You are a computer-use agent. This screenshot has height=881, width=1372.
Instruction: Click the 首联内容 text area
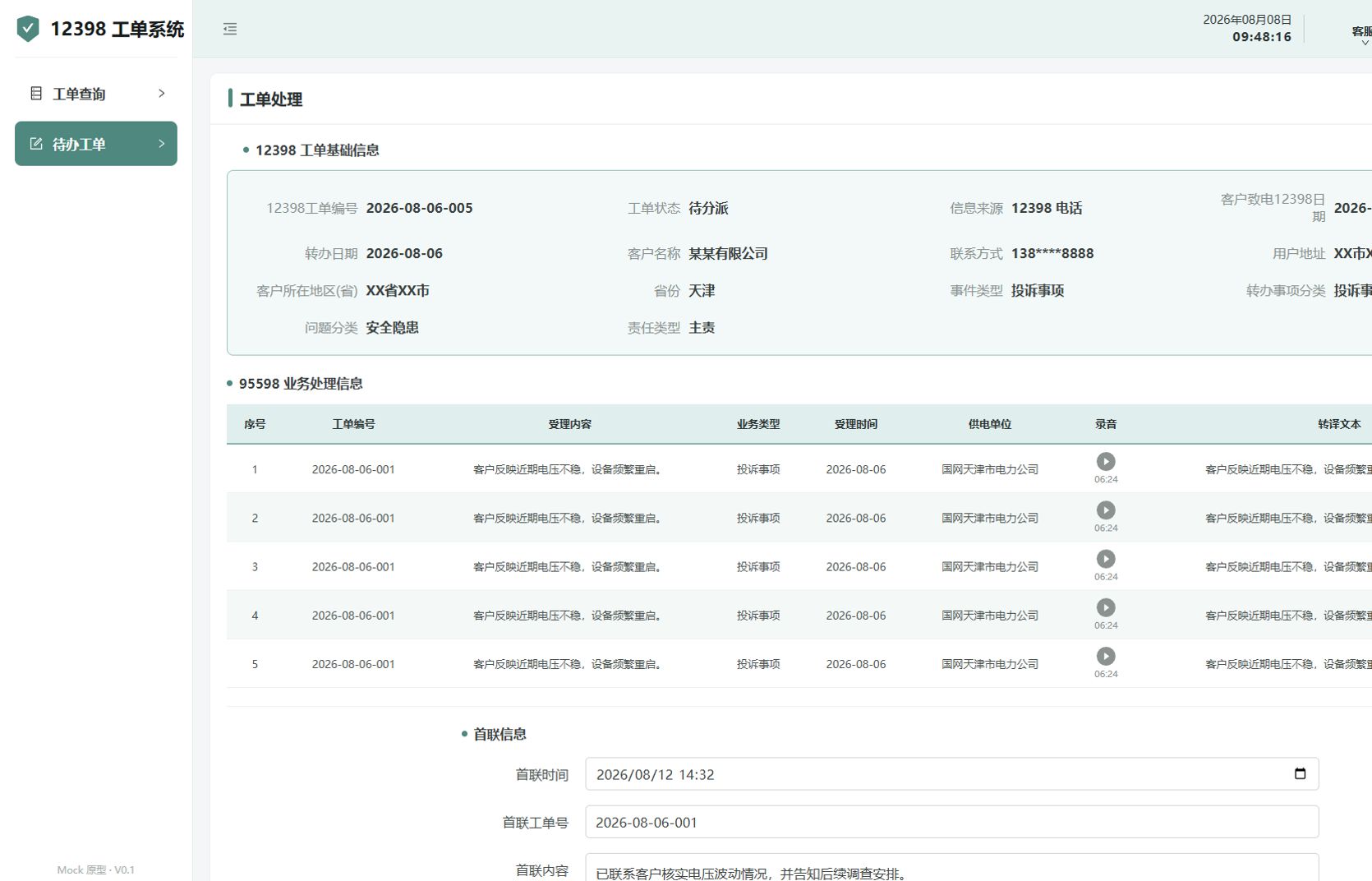tap(952, 868)
